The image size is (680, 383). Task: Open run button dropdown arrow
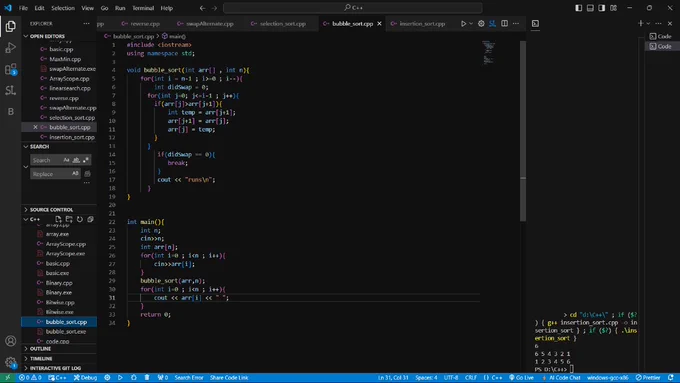(x=471, y=23)
